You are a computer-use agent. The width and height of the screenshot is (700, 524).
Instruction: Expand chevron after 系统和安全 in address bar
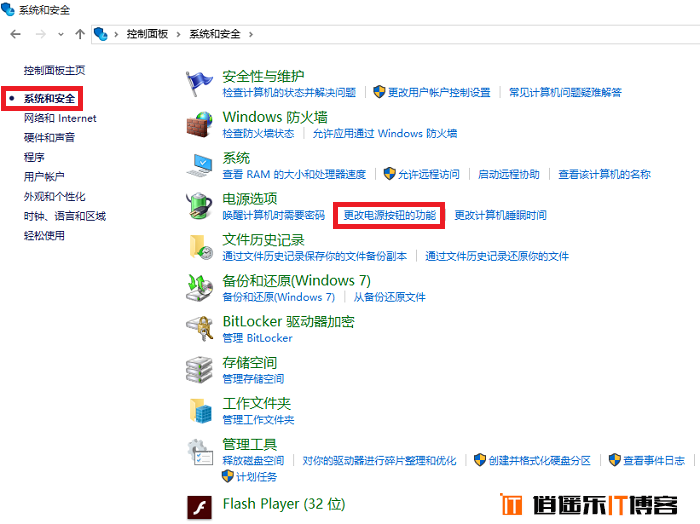coord(251,34)
